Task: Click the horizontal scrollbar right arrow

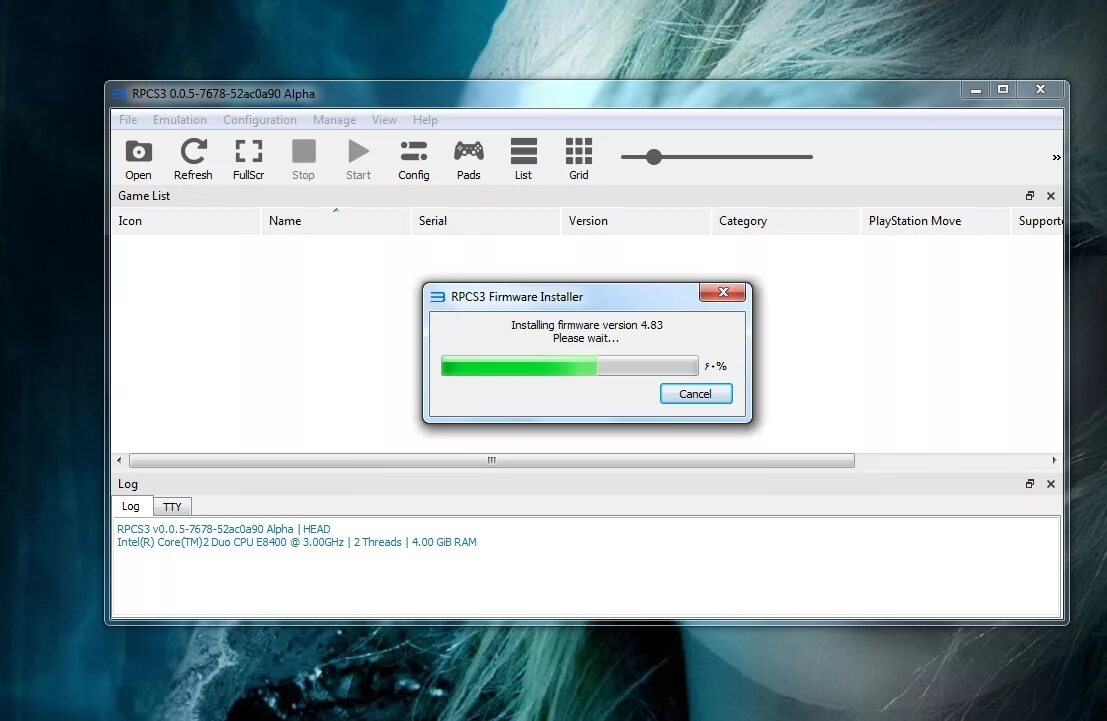Action: click(1054, 460)
